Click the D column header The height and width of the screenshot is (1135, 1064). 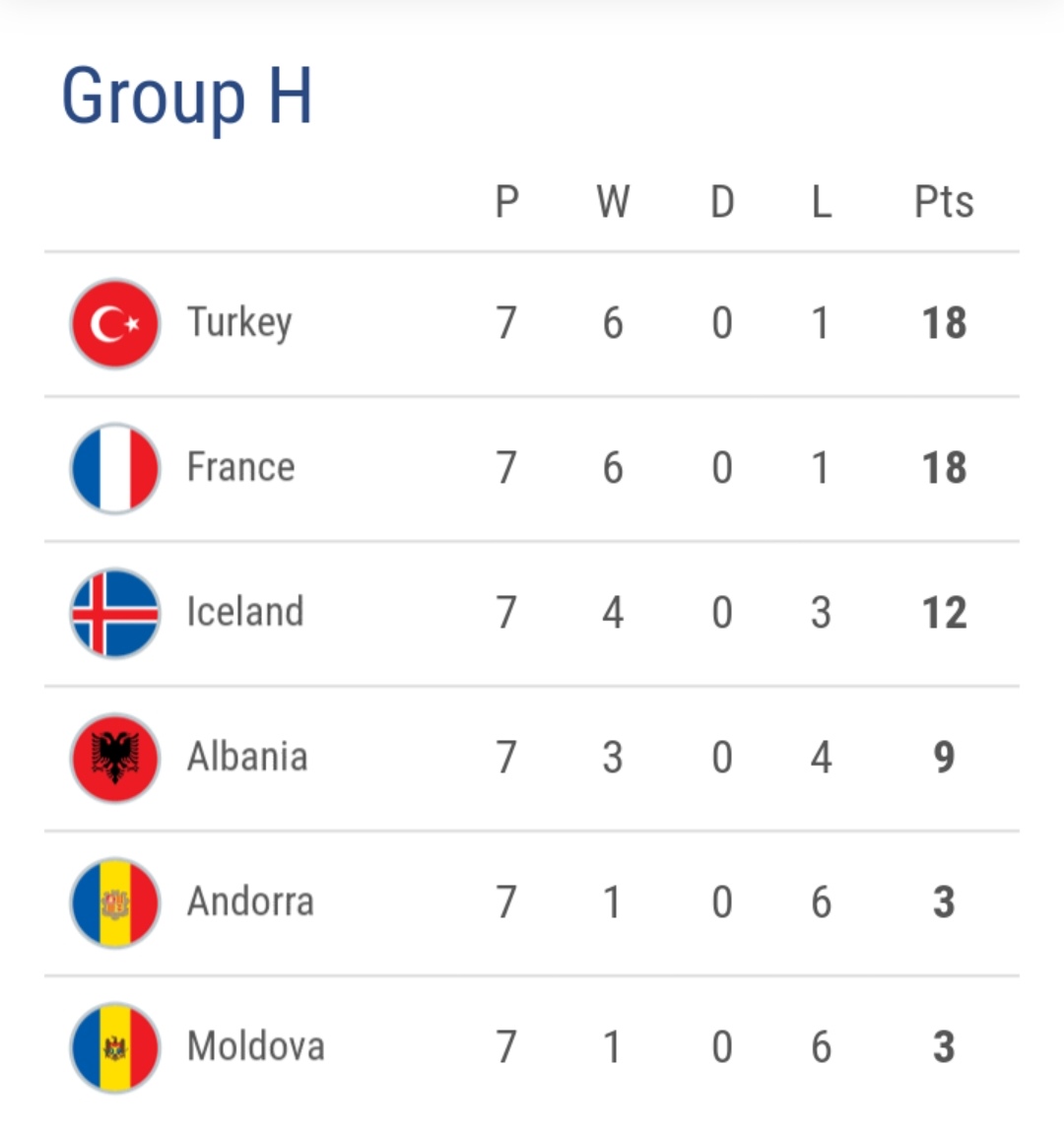[x=722, y=202]
